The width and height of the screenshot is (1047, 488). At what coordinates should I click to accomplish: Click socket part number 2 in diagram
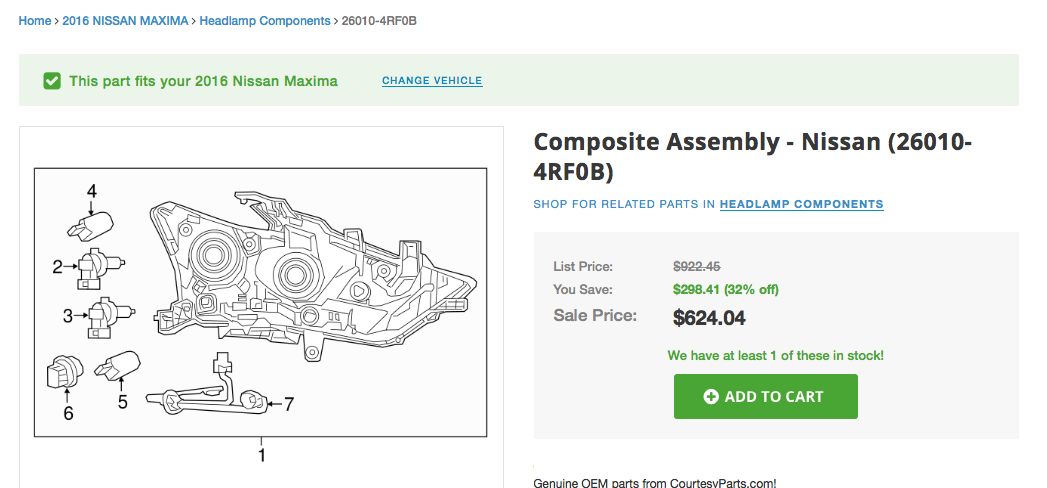(95, 265)
